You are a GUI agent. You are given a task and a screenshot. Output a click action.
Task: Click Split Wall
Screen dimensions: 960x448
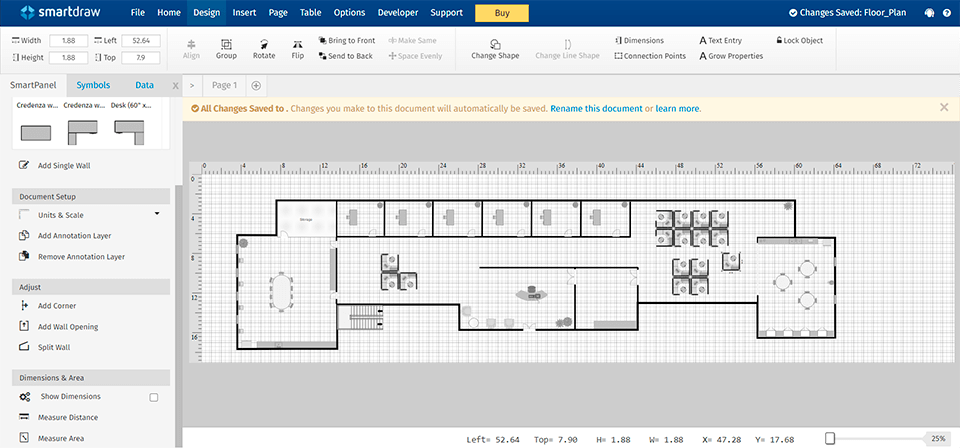tap(45, 347)
